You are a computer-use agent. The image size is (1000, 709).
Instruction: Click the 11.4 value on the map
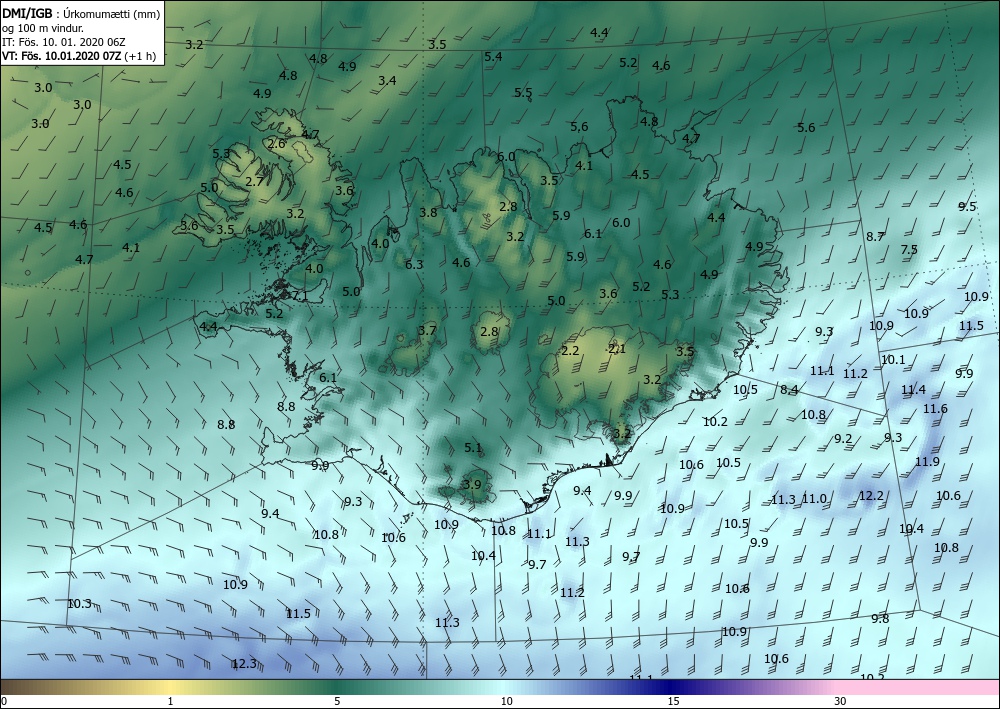913,389
